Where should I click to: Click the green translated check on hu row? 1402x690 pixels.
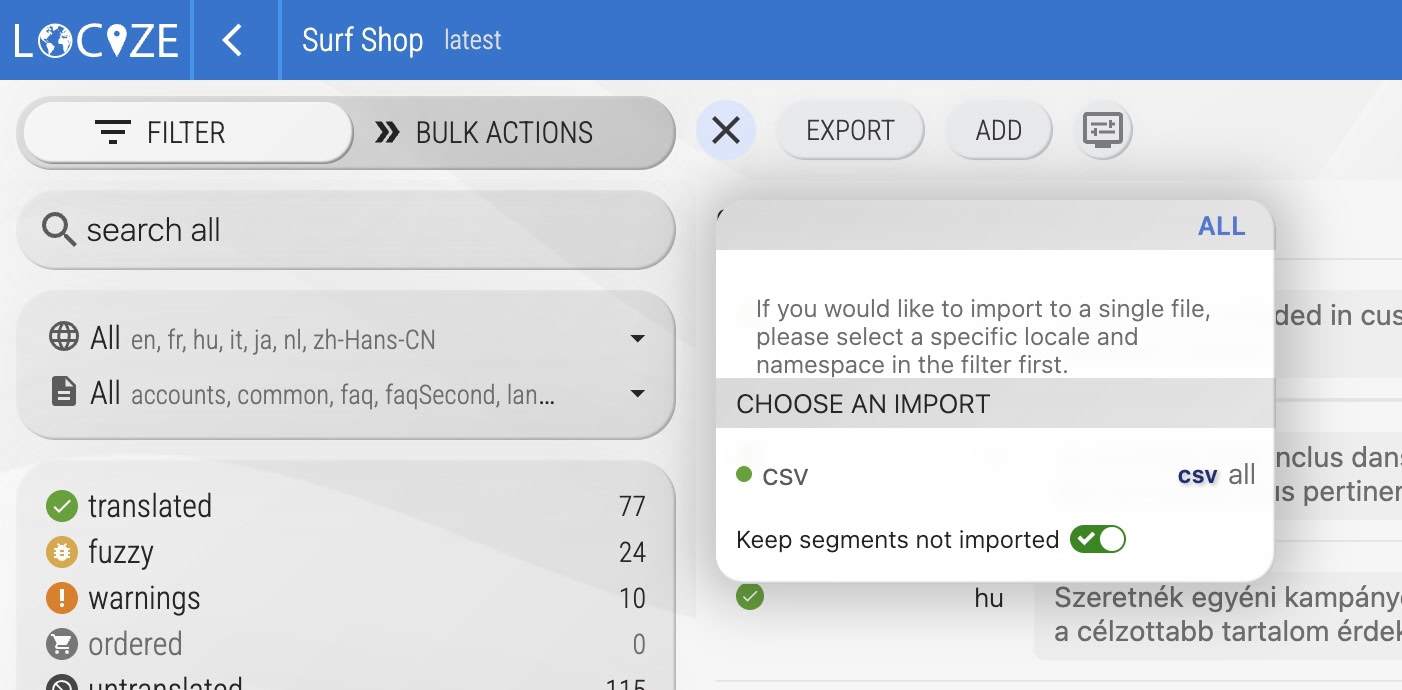750,597
